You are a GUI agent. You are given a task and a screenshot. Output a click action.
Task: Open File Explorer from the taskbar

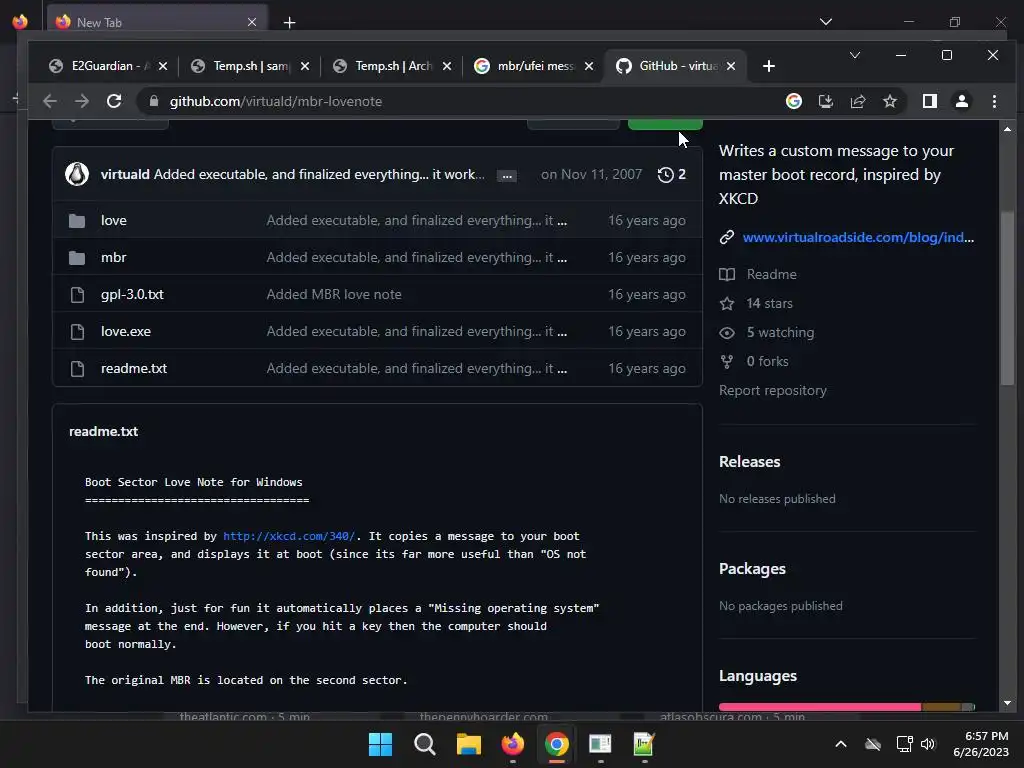pos(468,744)
